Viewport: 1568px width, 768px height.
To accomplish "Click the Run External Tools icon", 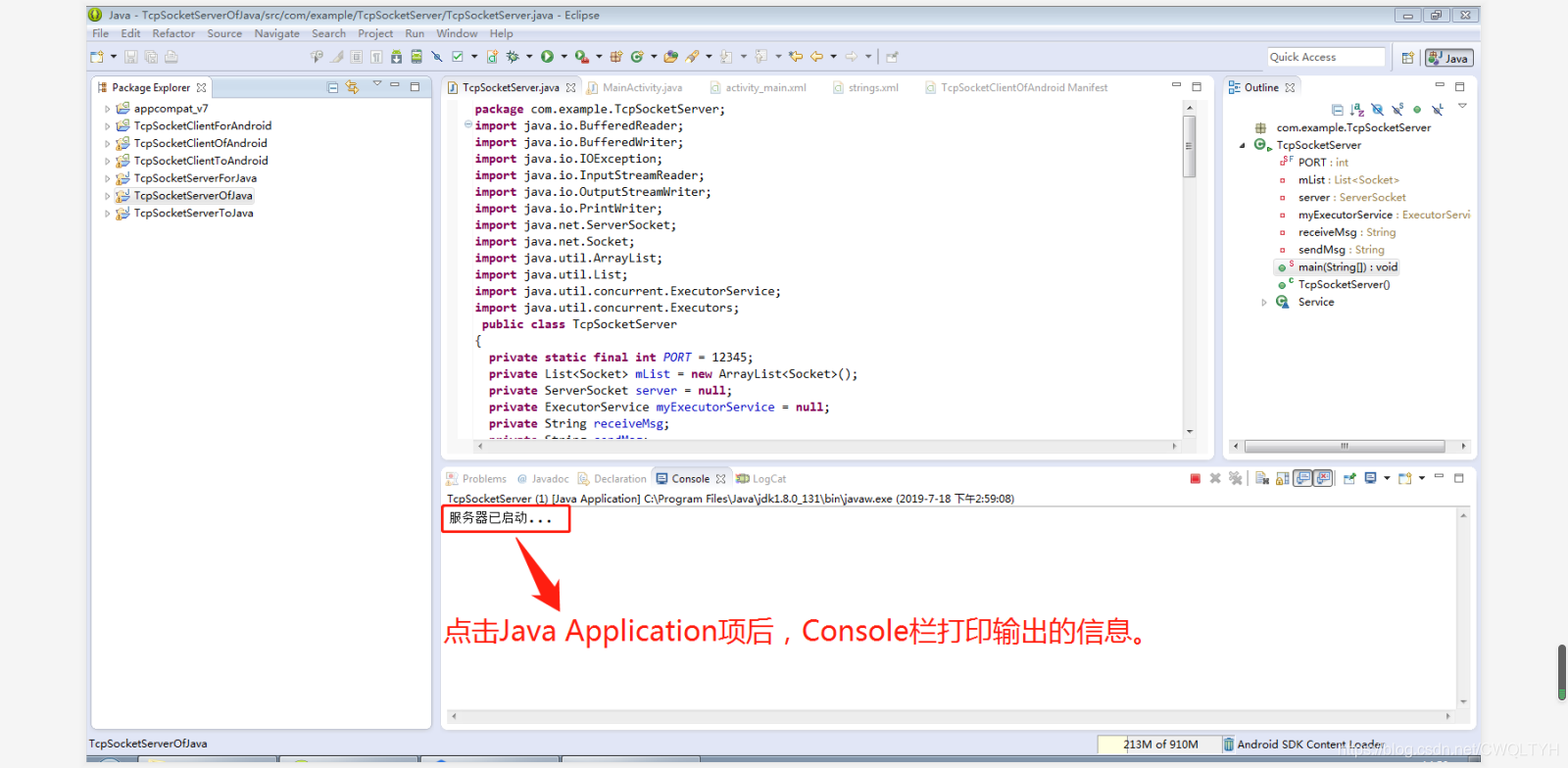I will point(581,57).
